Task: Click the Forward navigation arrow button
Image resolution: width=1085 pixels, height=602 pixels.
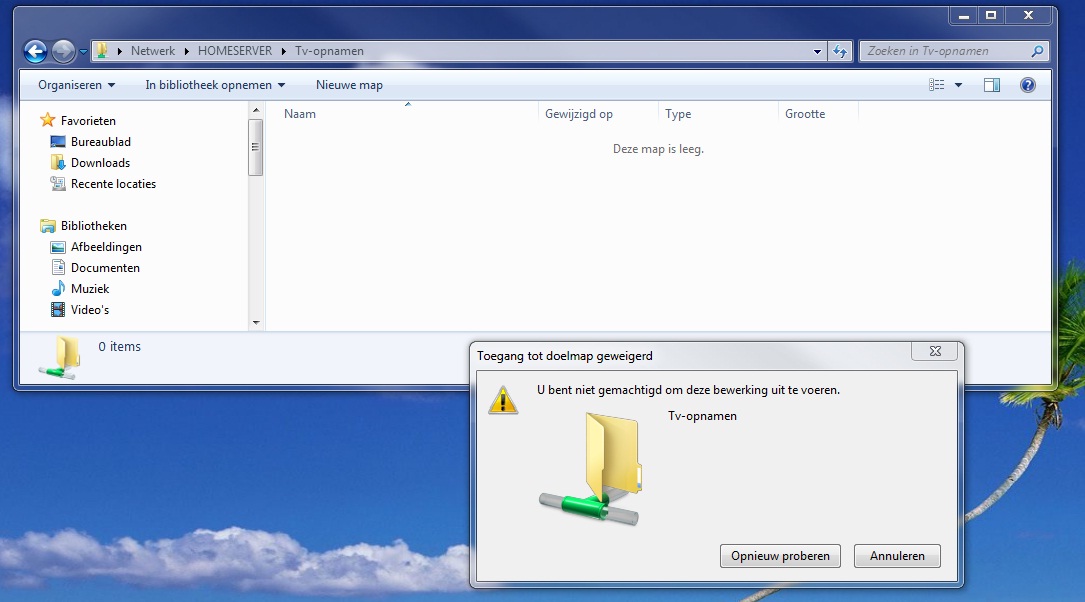Action: point(63,51)
